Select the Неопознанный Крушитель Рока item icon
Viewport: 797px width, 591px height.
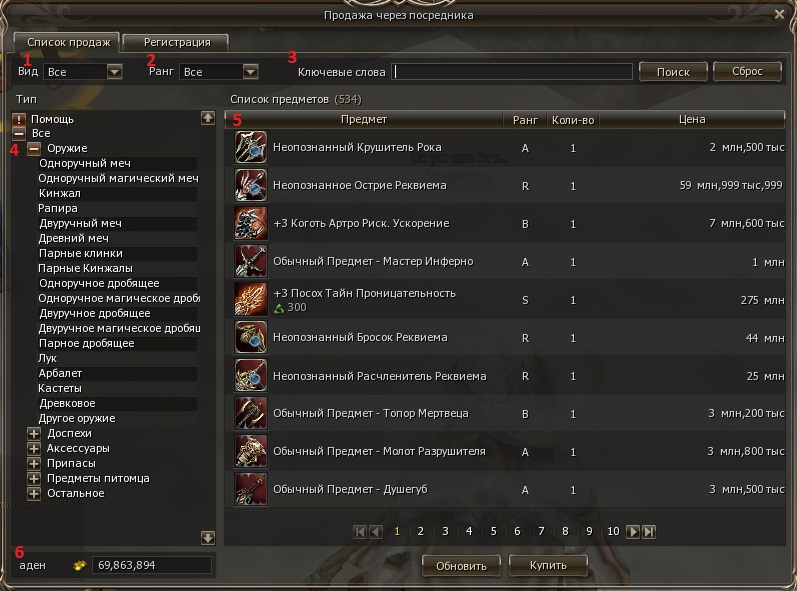click(x=251, y=147)
